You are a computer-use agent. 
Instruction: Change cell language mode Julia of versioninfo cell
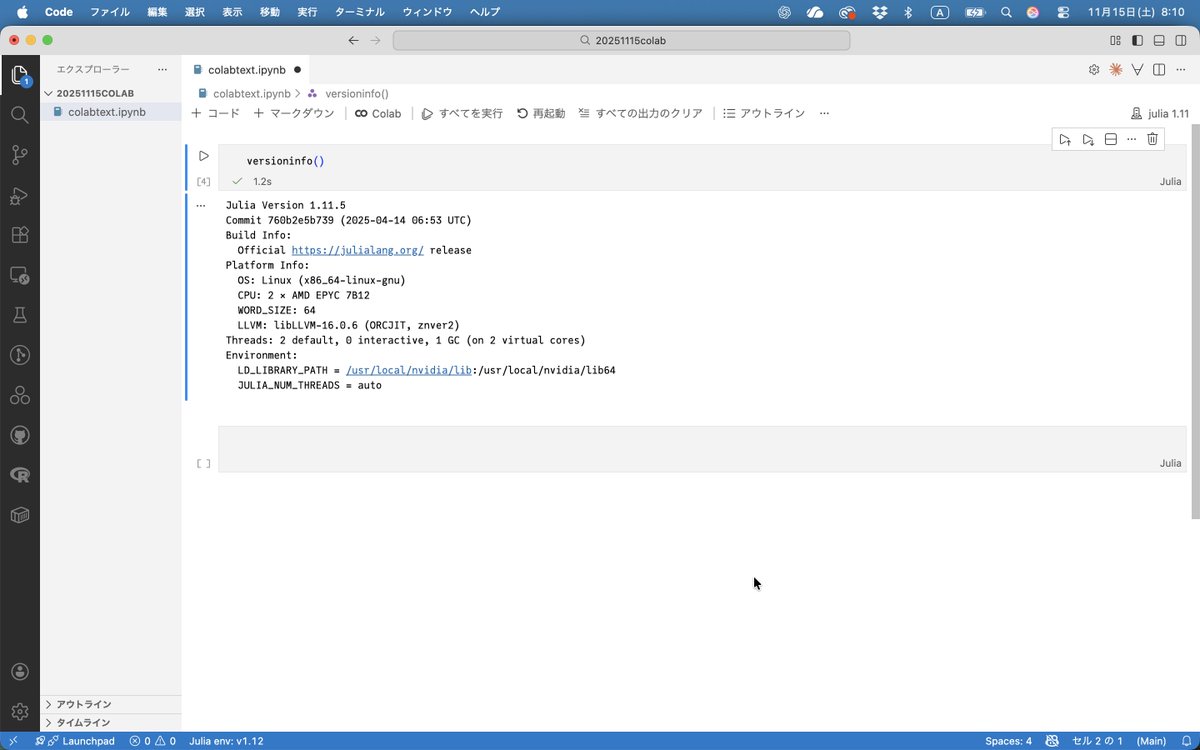coord(1170,182)
